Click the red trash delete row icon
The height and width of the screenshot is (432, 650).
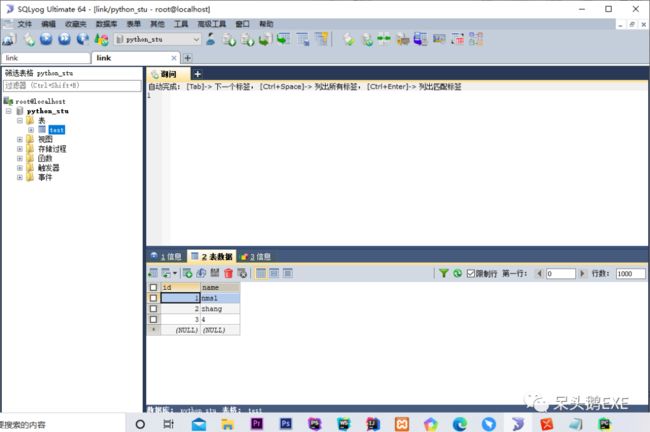click(228, 273)
